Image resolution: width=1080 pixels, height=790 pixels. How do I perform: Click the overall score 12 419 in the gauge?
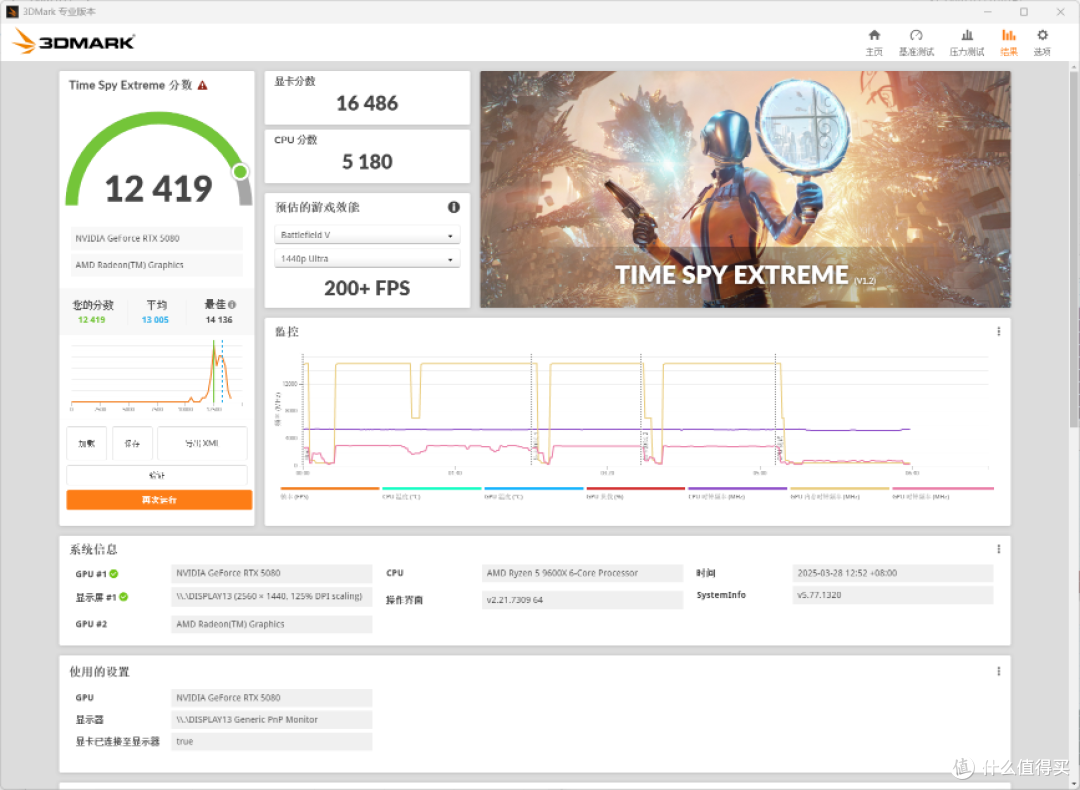(158, 189)
